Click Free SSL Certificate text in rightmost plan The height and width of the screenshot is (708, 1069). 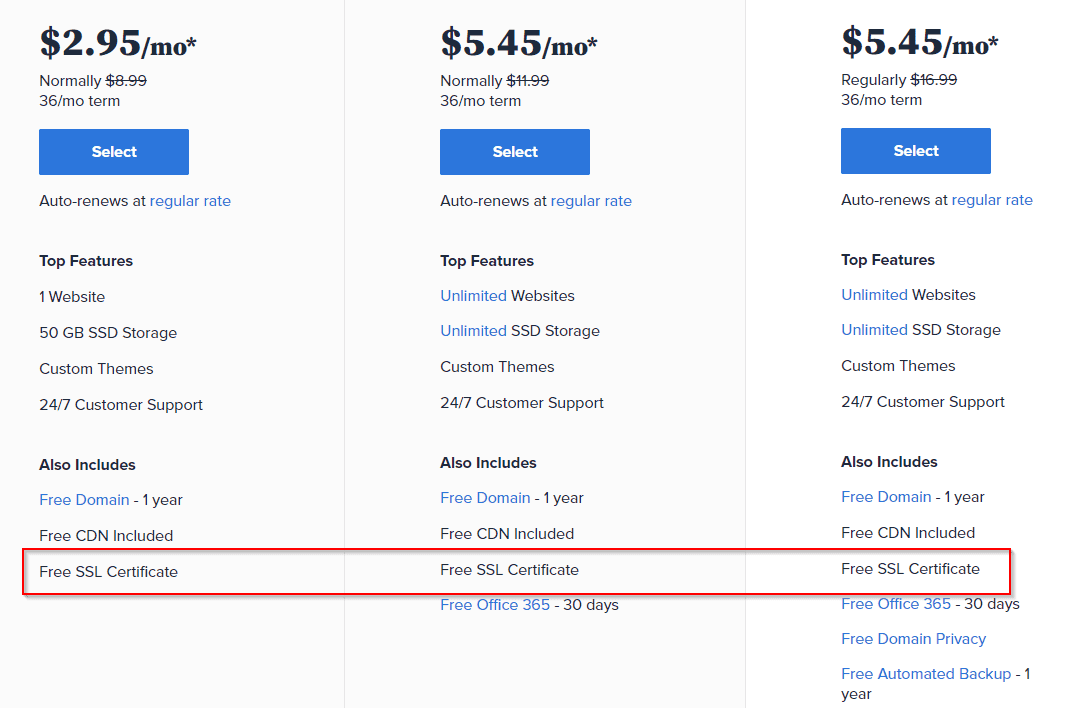[910, 569]
